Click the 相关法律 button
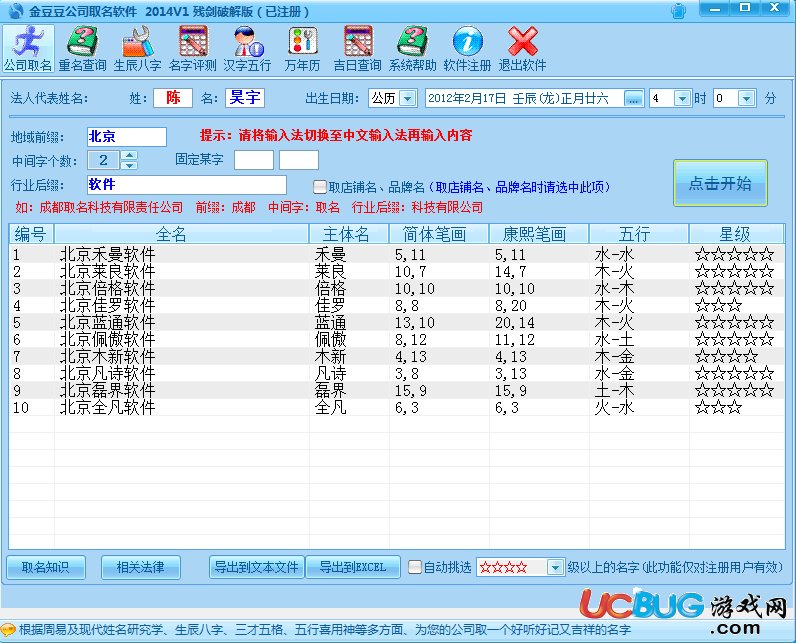Viewport: 796px width, 643px height. point(141,567)
